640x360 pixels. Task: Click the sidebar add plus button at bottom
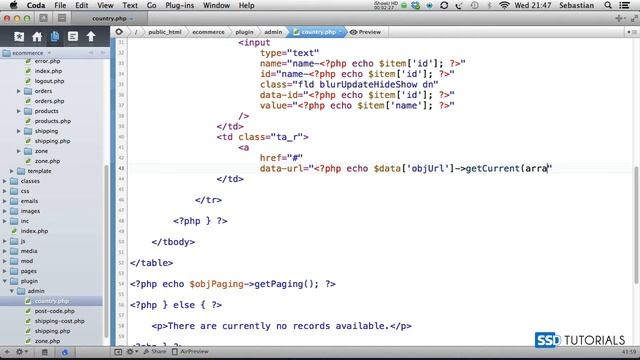pyautogui.click(x=7, y=351)
